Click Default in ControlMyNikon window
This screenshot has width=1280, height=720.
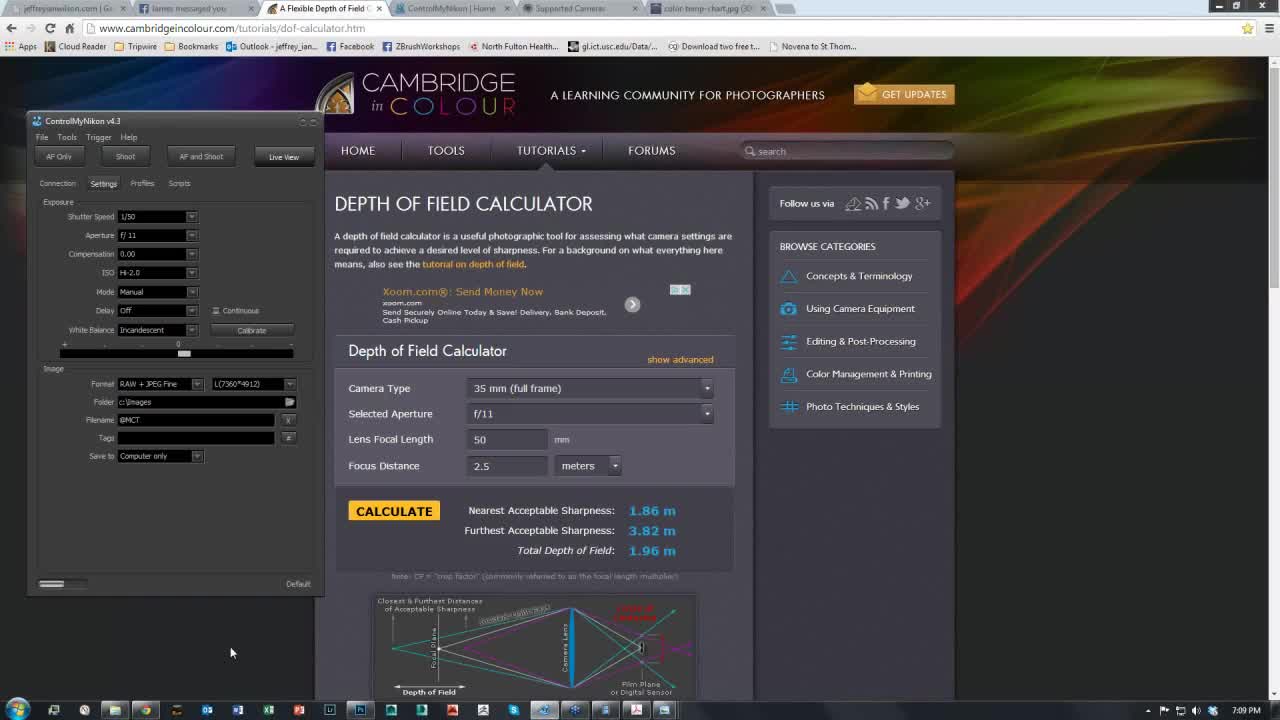298,584
